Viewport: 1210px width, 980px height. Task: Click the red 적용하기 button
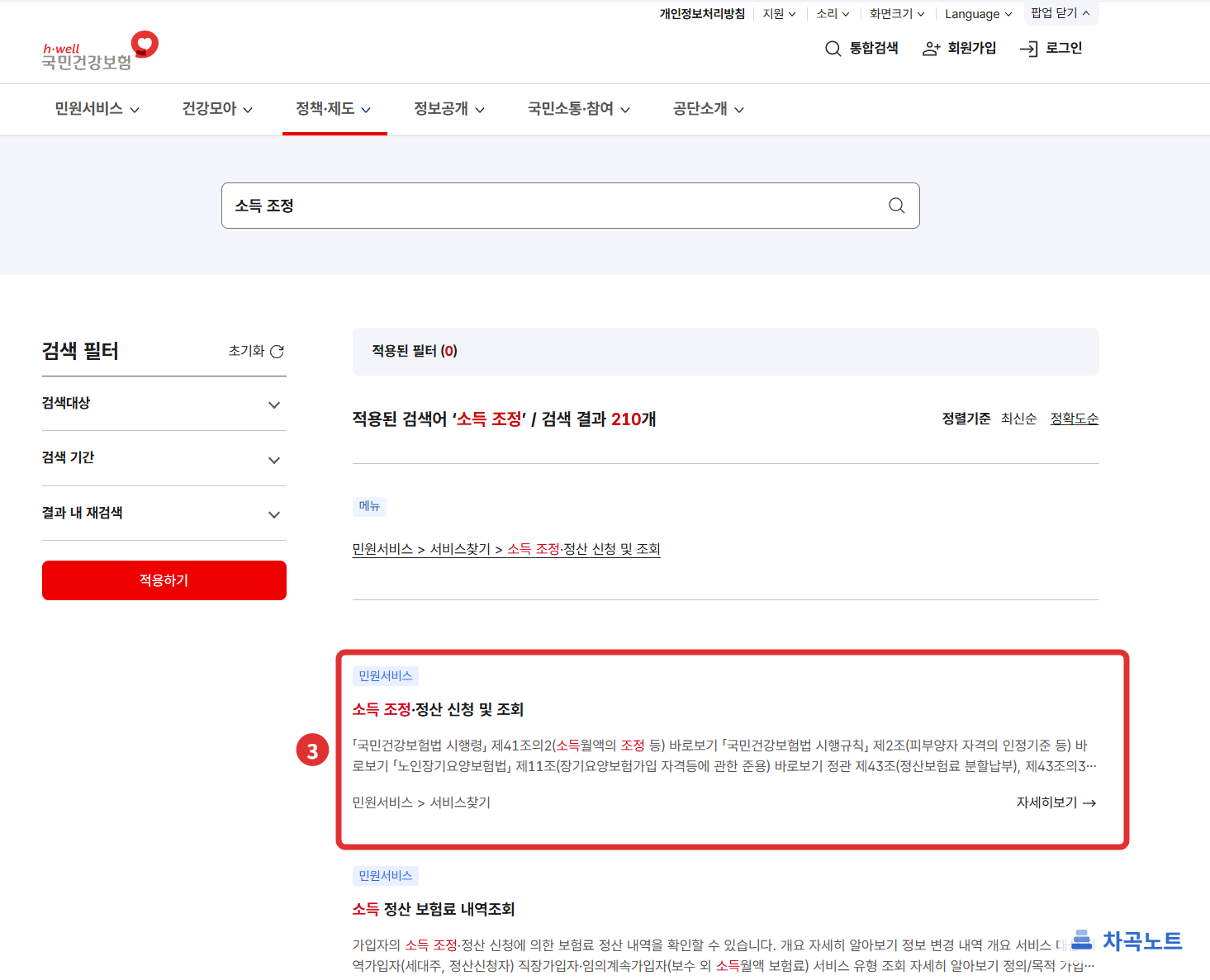[x=164, y=580]
